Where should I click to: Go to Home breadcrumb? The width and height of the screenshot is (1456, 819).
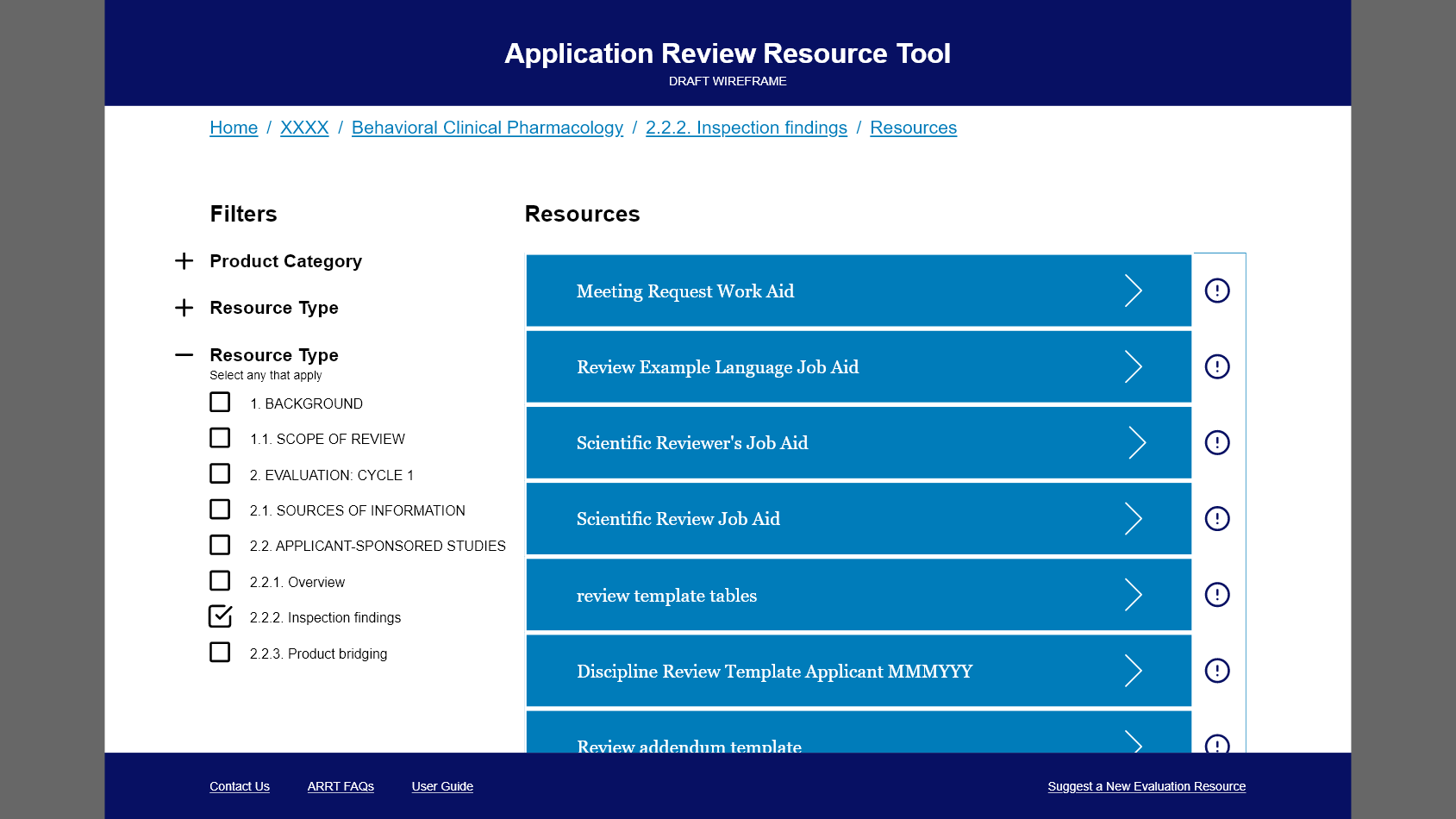click(x=234, y=128)
